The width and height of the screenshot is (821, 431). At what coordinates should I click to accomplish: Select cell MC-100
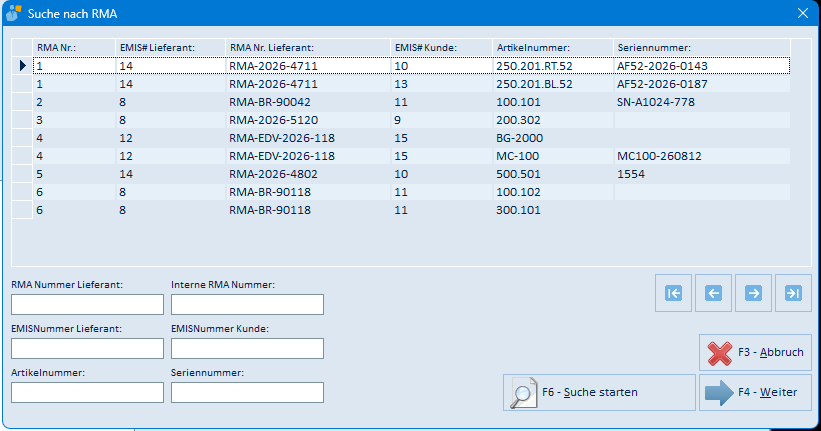[x=553, y=156]
